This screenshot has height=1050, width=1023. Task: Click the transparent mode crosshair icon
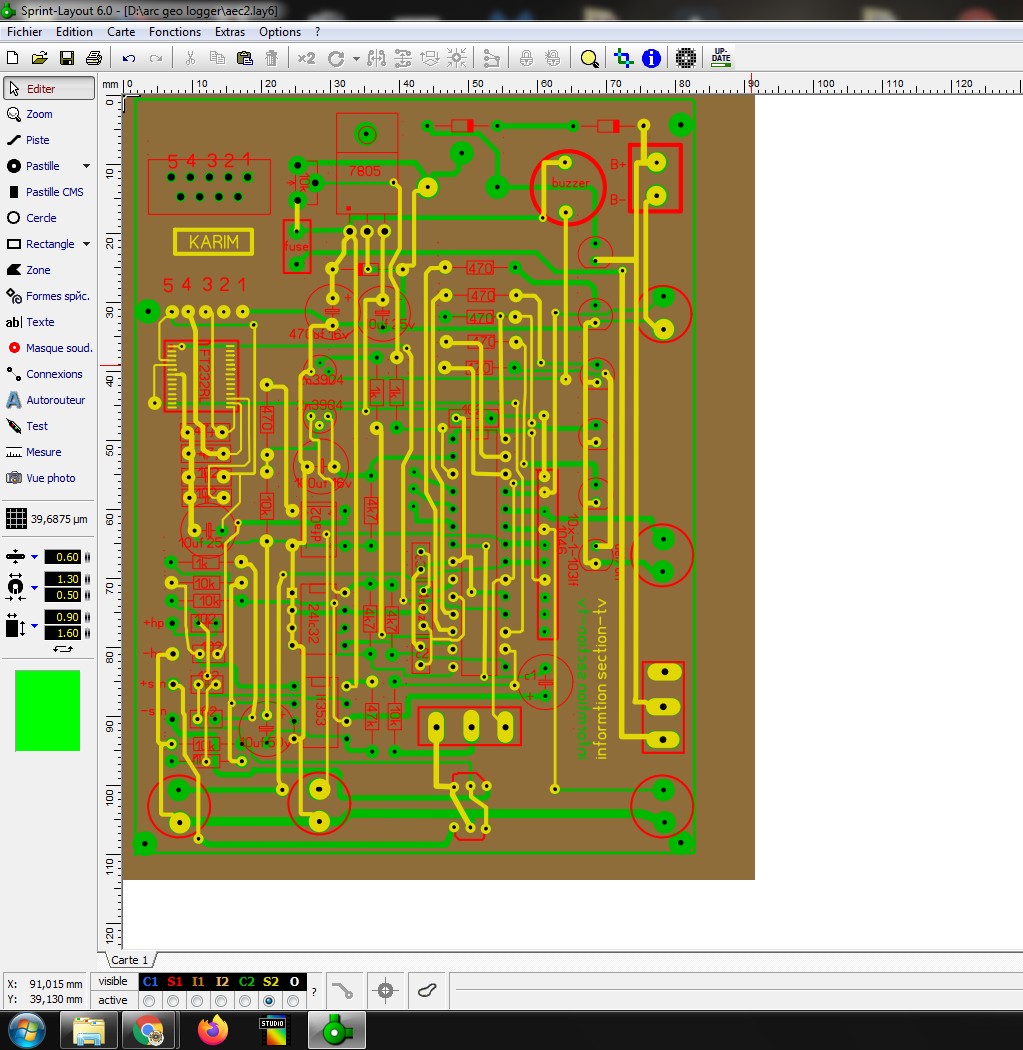(623, 58)
